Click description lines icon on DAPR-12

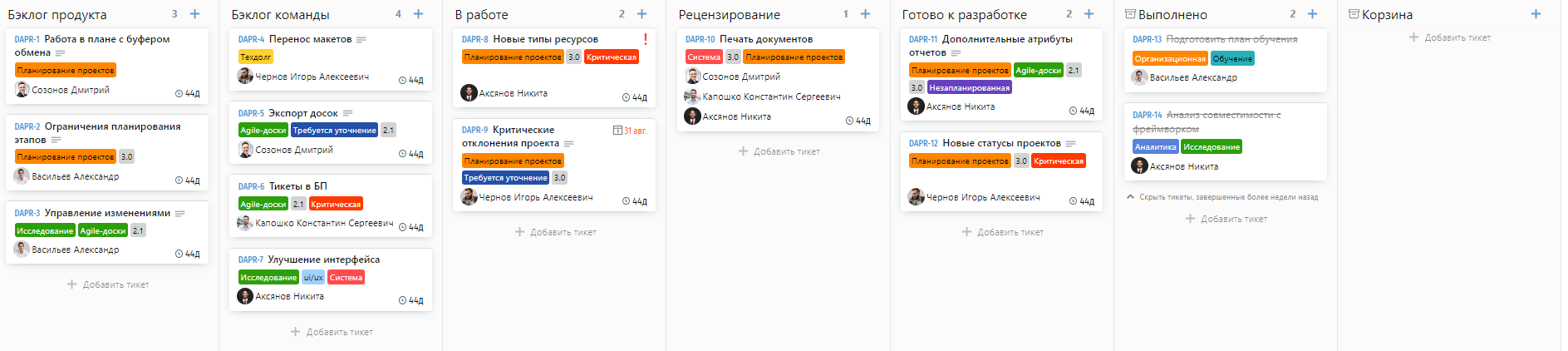pos(1071,144)
